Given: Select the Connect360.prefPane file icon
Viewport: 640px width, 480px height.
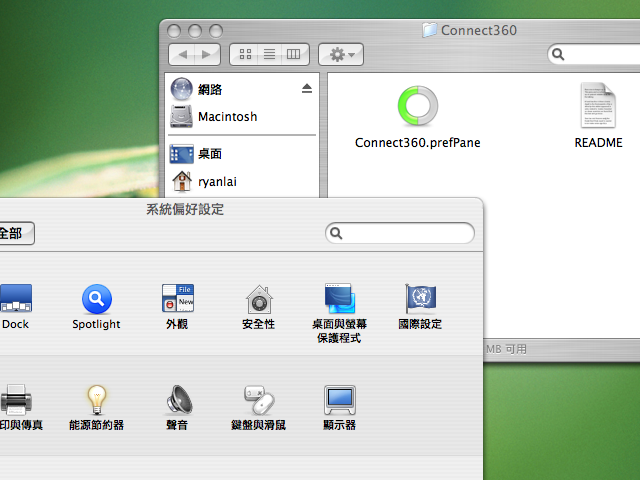Looking at the screenshot, I should 418,106.
